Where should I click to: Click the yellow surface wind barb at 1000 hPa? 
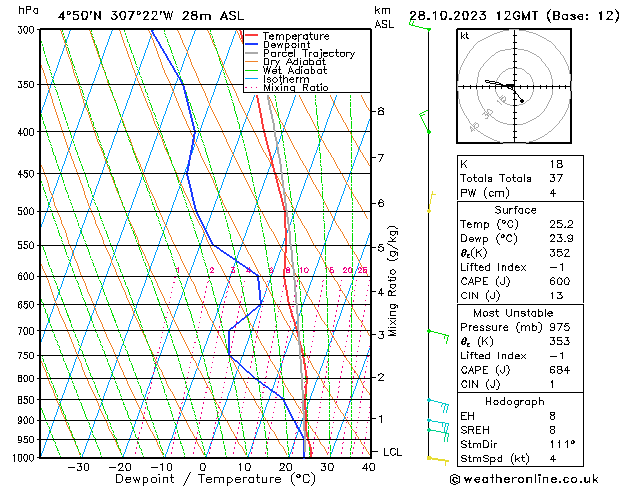(438, 460)
